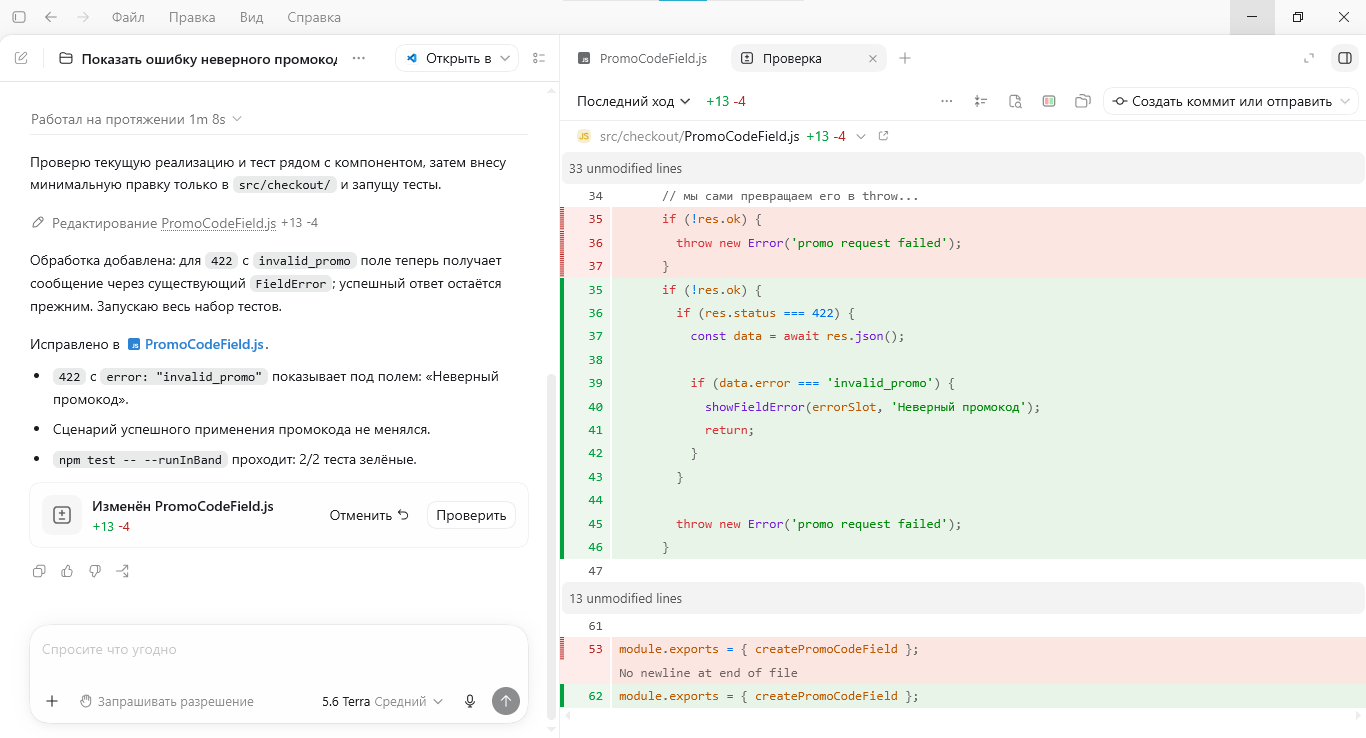
Task: Click the npm test -- --runInBand code snippet
Action: tap(140, 460)
